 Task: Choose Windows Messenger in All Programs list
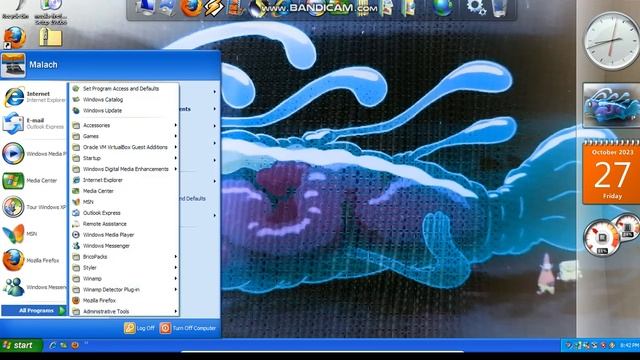(x=124, y=246)
